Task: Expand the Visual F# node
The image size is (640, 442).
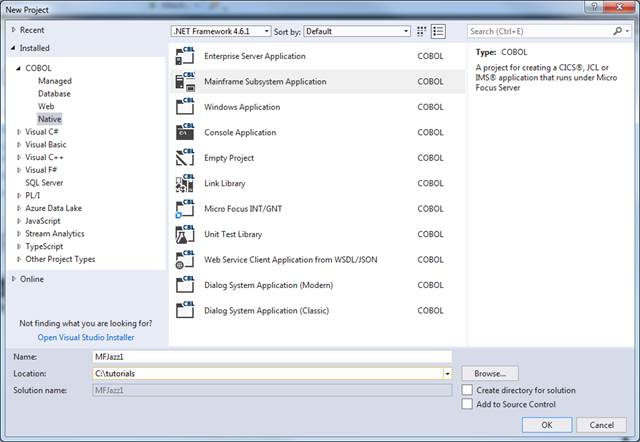Action: click(x=19, y=170)
